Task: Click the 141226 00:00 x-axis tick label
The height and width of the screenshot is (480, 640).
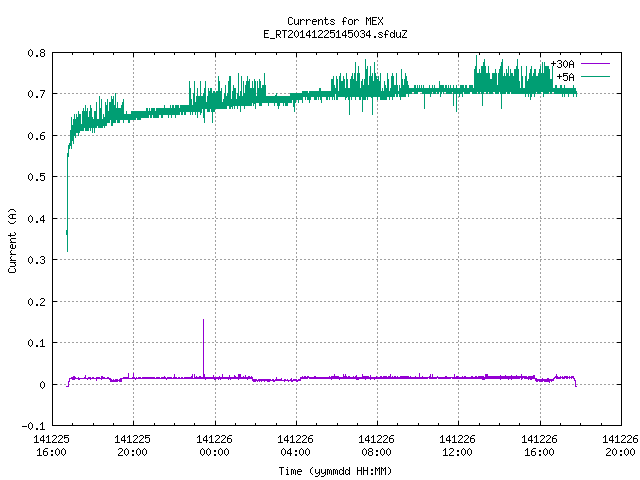Action: click(x=214, y=446)
